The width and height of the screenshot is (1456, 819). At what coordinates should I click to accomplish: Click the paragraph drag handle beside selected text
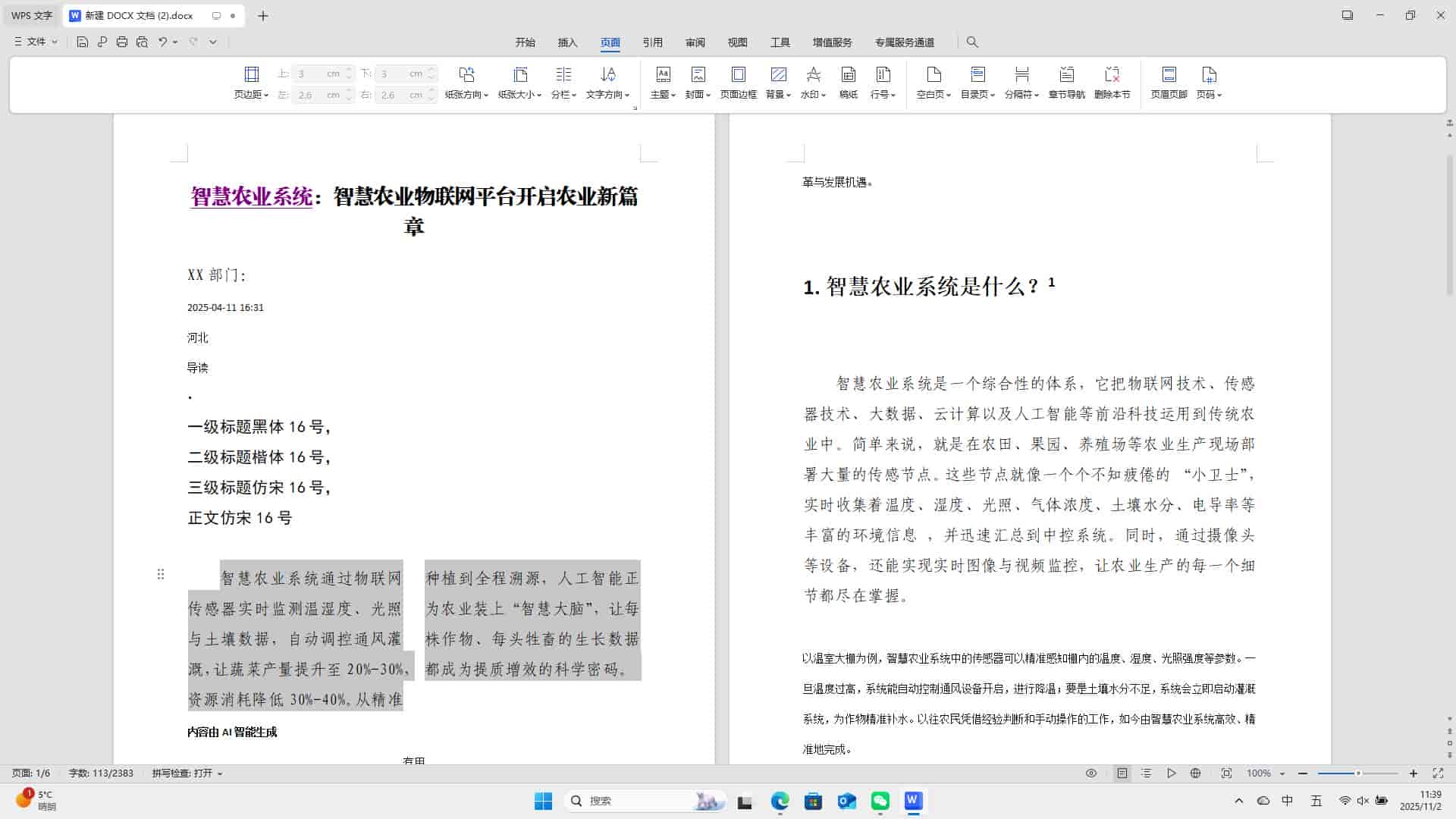coord(161,574)
